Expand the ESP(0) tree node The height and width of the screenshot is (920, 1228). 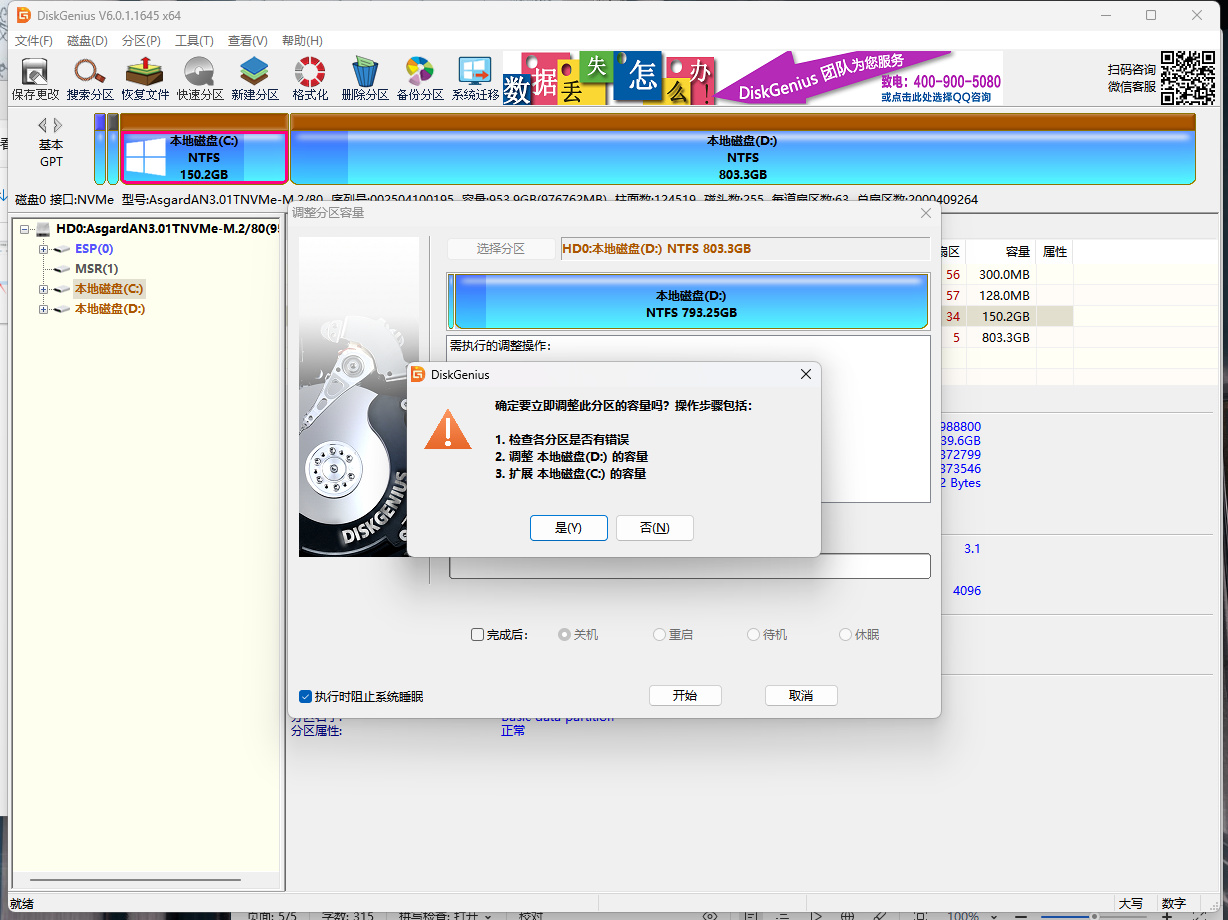43,249
